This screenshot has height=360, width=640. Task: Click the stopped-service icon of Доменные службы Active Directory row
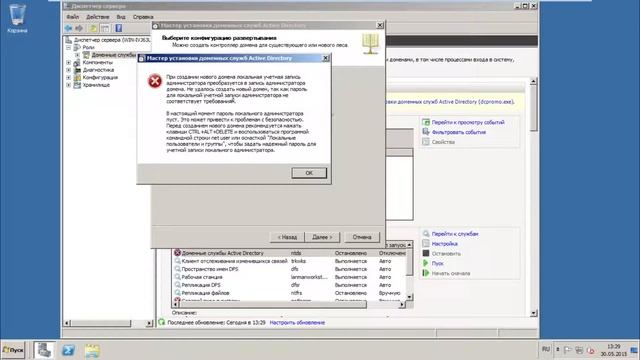(177, 253)
